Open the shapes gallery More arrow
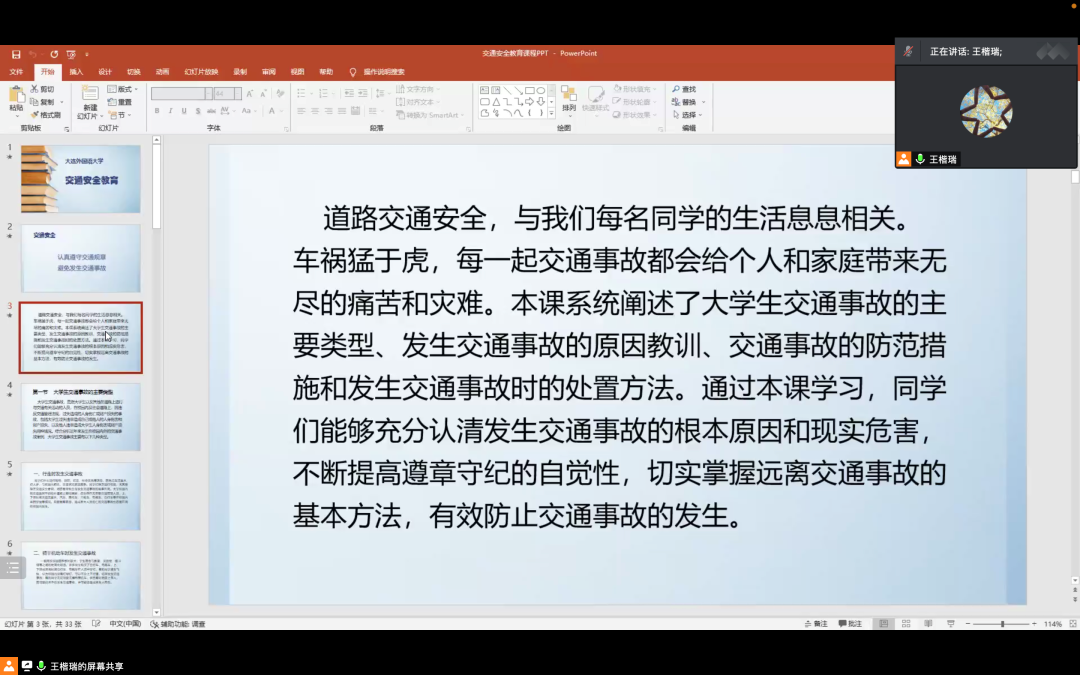The height and width of the screenshot is (675, 1080). tap(551, 113)
